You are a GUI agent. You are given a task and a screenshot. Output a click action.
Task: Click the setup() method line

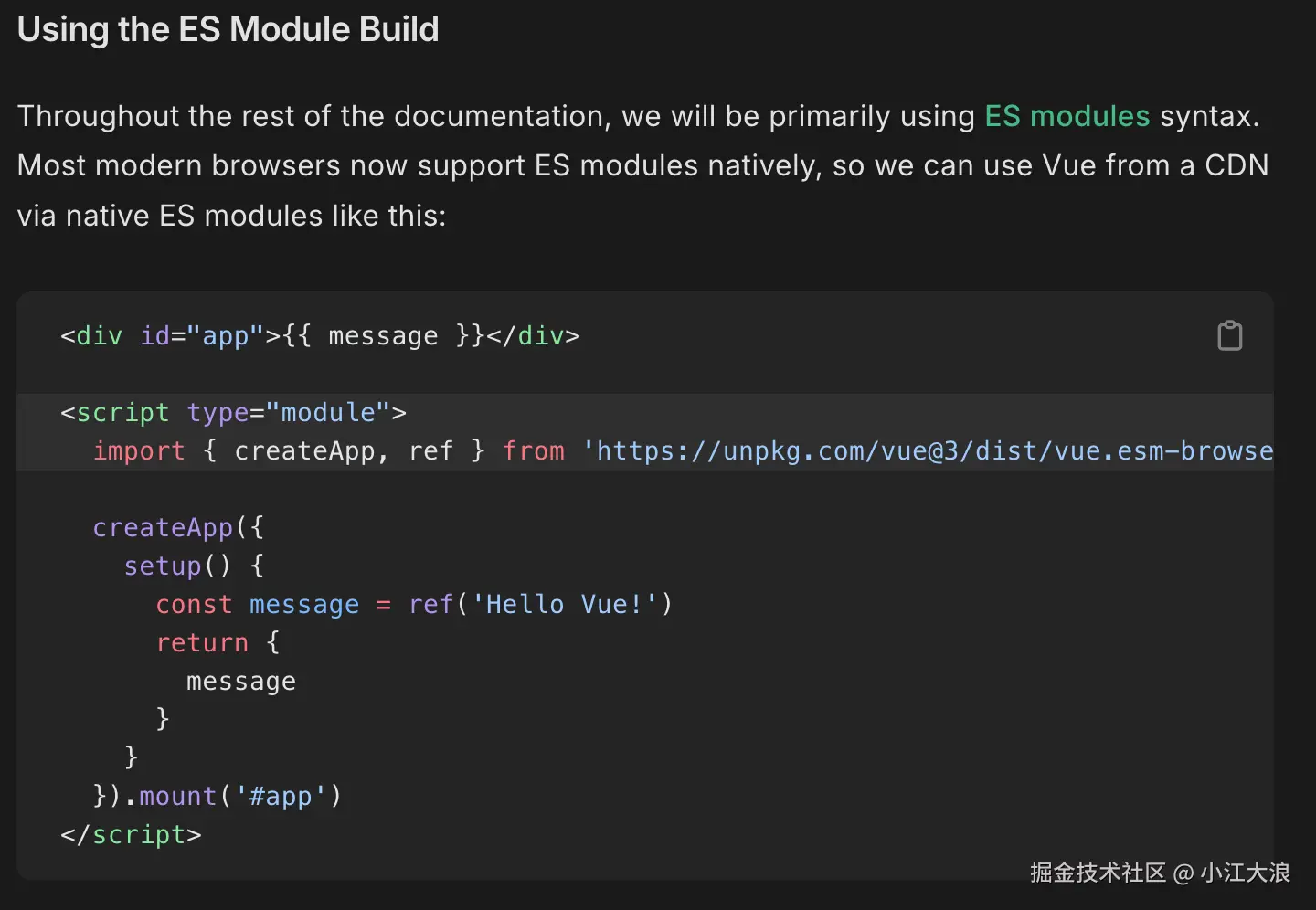tap(194, 566)
